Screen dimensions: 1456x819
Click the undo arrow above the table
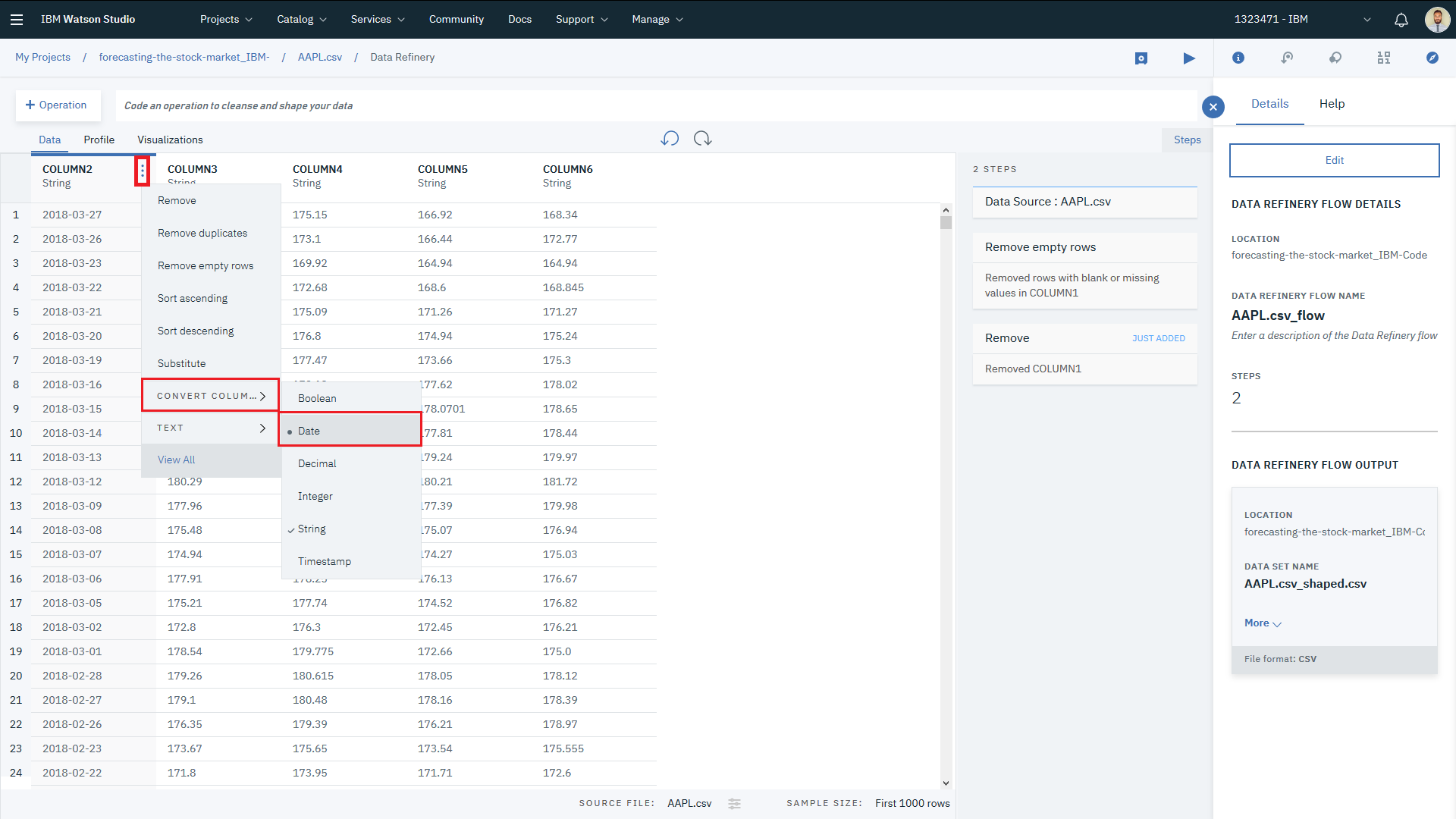click(x=670, y=139)
